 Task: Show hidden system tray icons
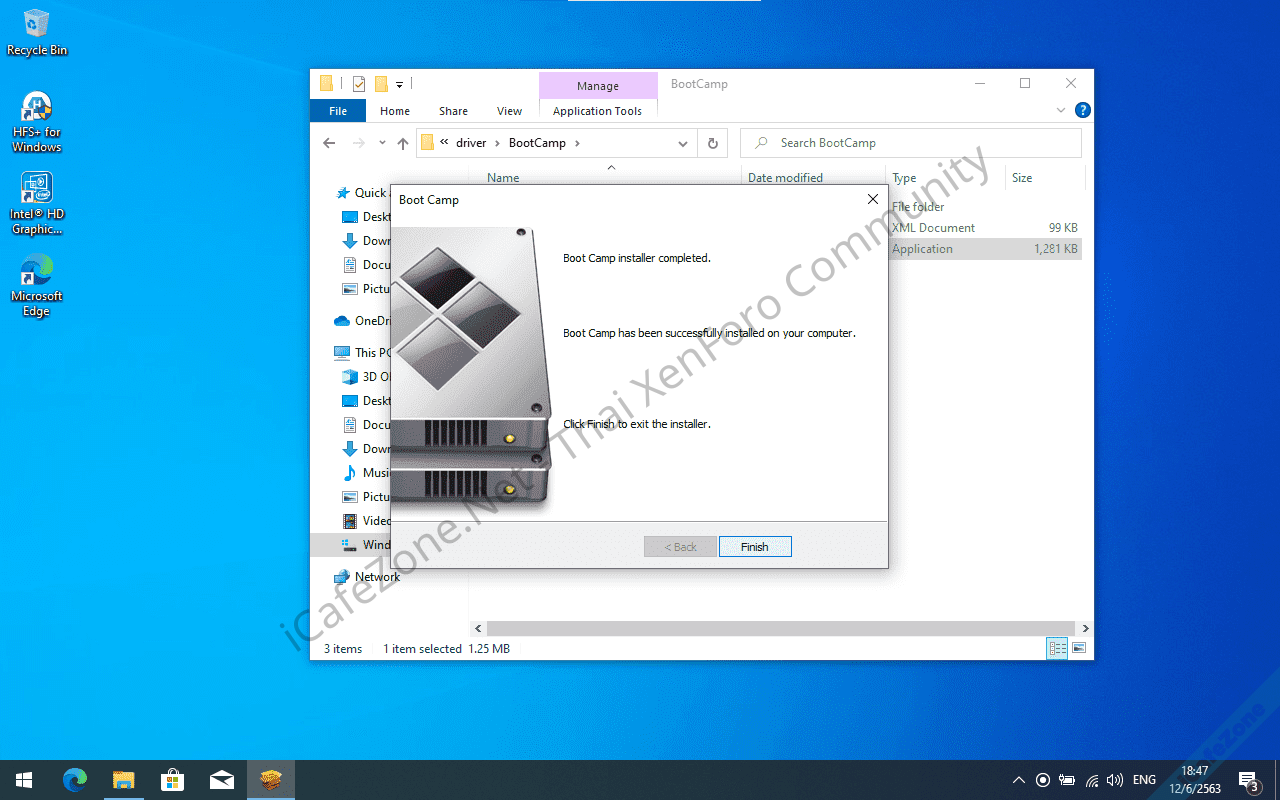(x=1019, y=780)
